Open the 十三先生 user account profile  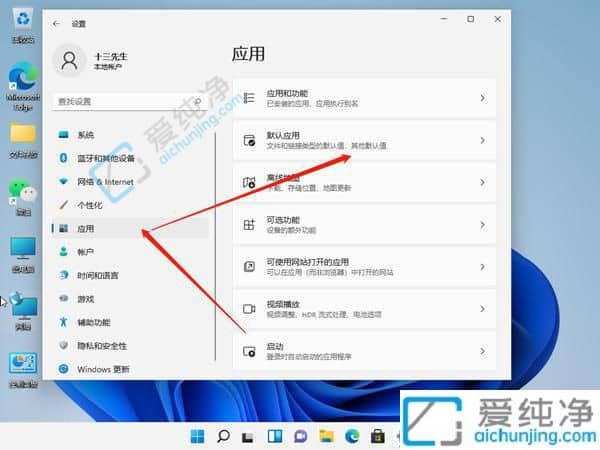tap(91, 61)
